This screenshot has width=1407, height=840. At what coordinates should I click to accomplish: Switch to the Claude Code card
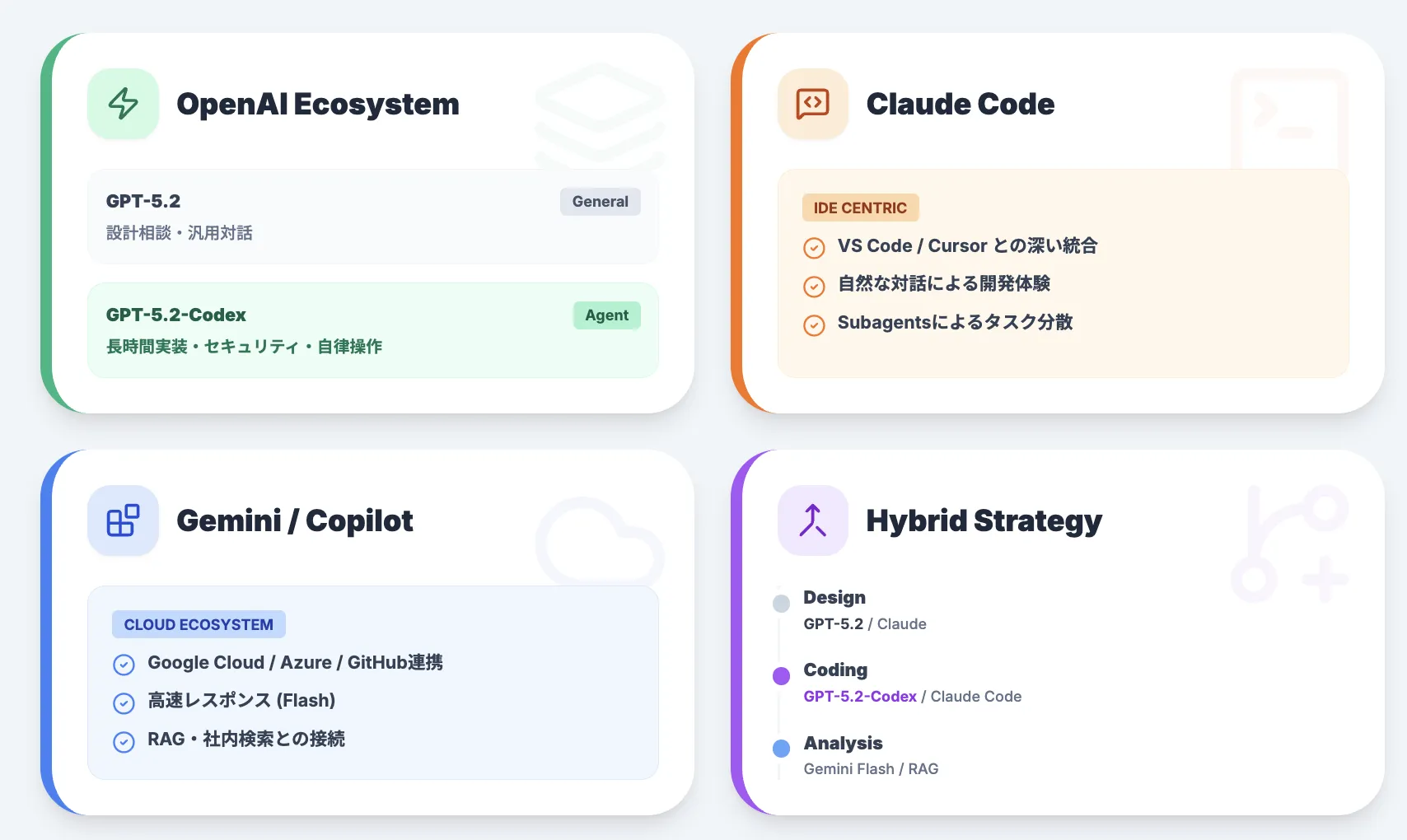click(961, 104)
